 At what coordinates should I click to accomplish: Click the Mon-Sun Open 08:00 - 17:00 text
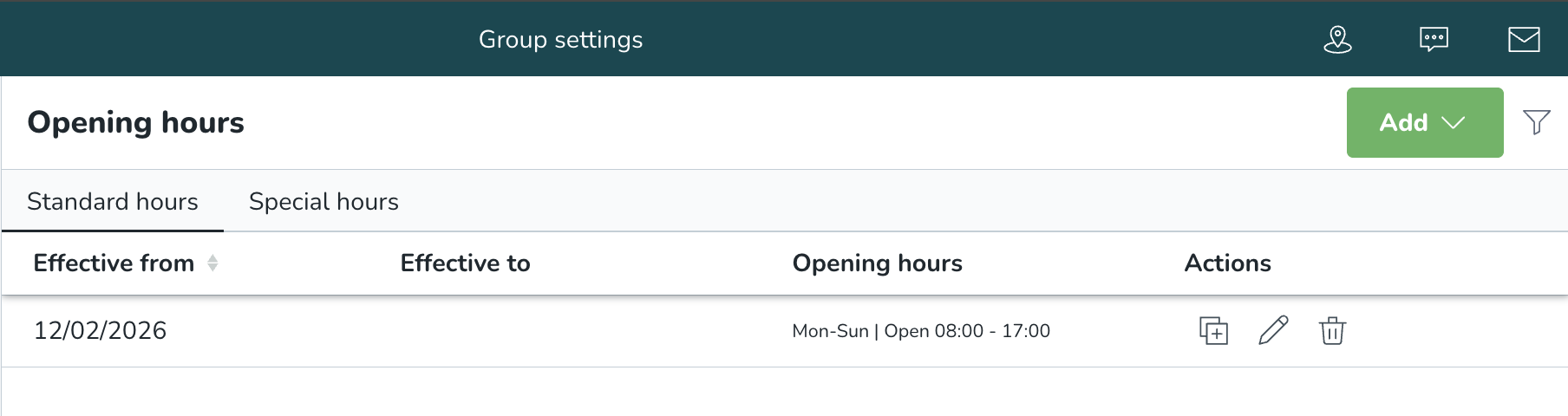(x=921, y=331)
